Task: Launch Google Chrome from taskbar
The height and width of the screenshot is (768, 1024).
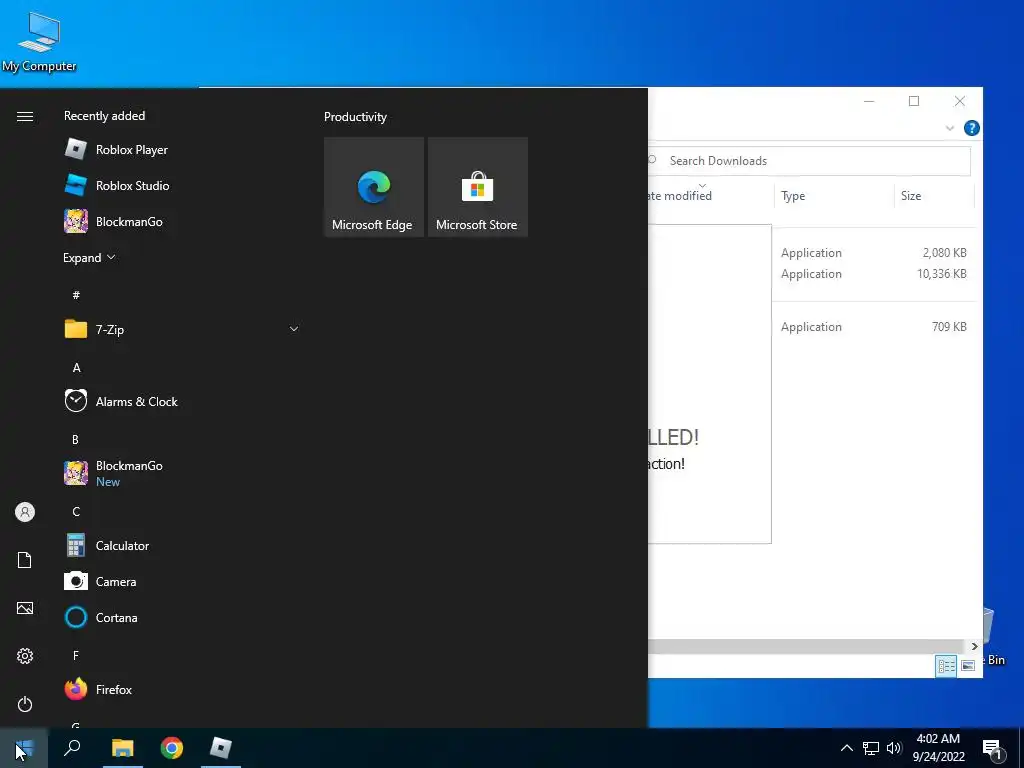Action: pos(172,748)
